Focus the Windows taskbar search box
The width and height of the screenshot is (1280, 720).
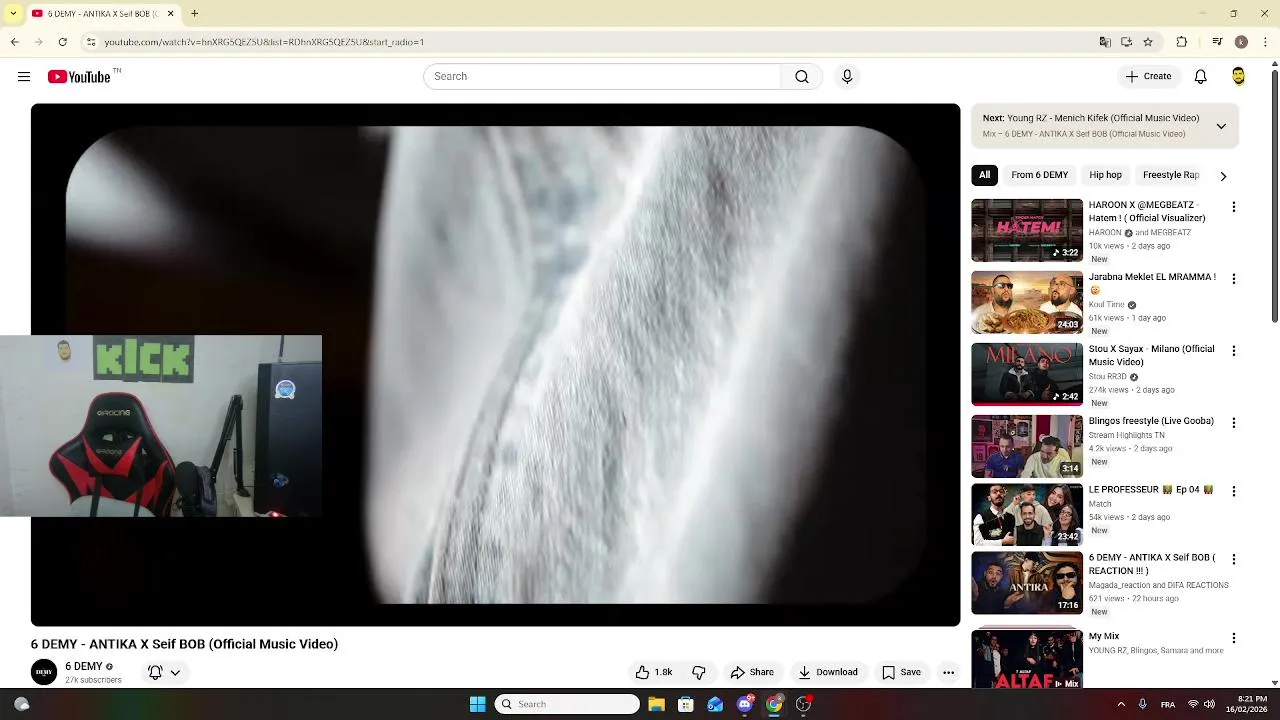(x=567, y=704)
